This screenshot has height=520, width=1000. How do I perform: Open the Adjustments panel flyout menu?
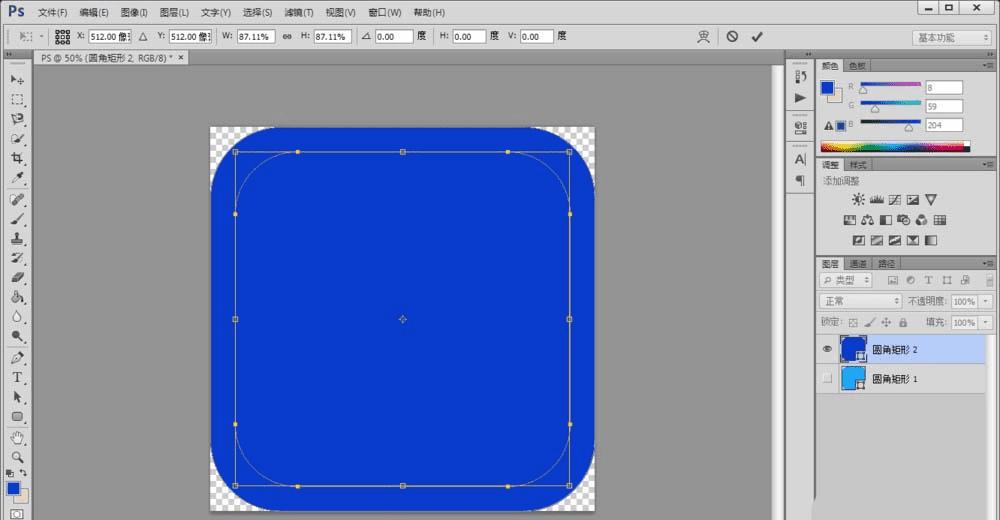tap(988, 165)
